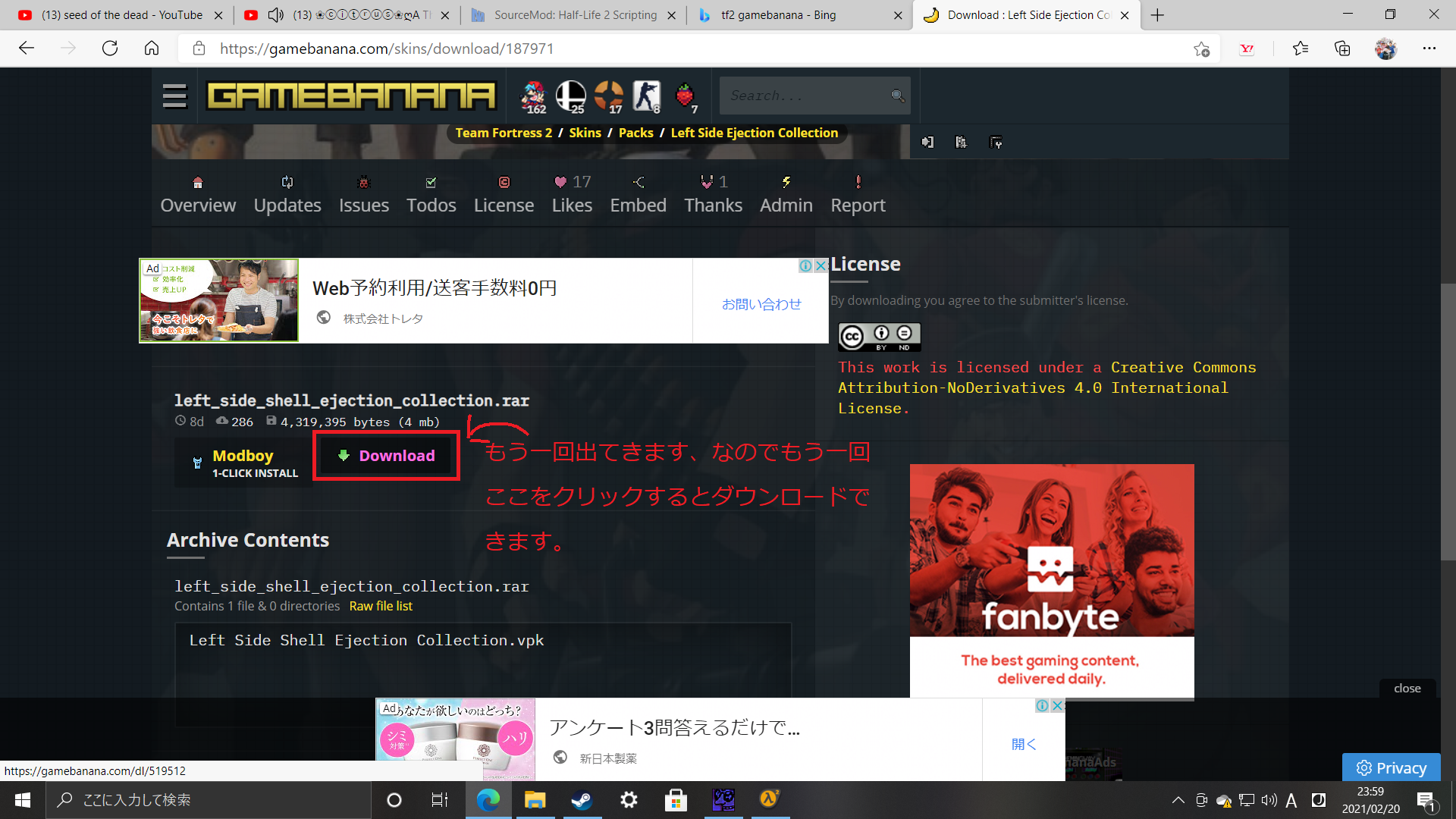This screenshot has height=819, width=1456.
Task: Open the Raw file list link
Action: [x=381, y=606]
